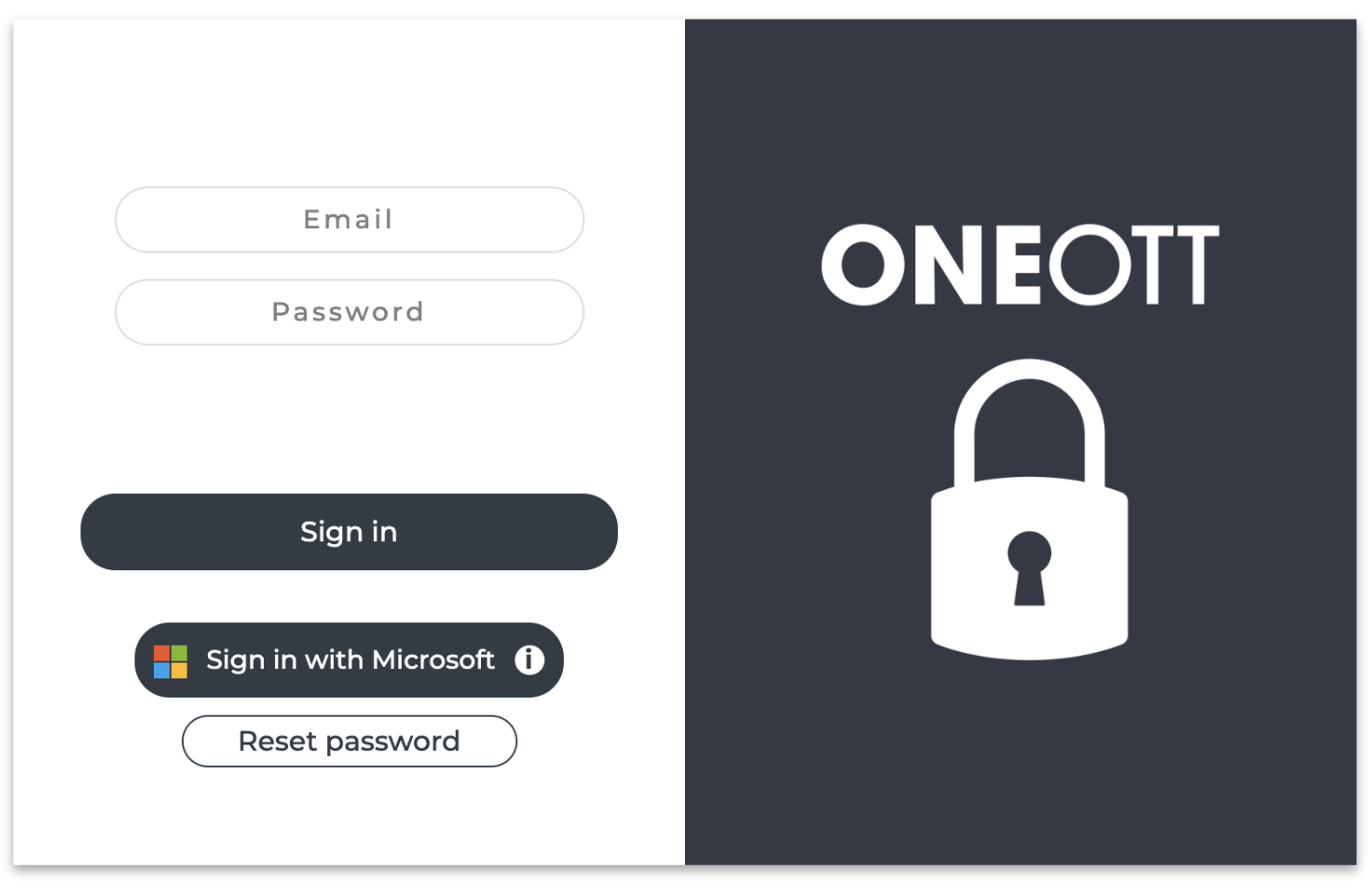Click the Reset password button
The image size is (1372, 889).
(349, 742)
